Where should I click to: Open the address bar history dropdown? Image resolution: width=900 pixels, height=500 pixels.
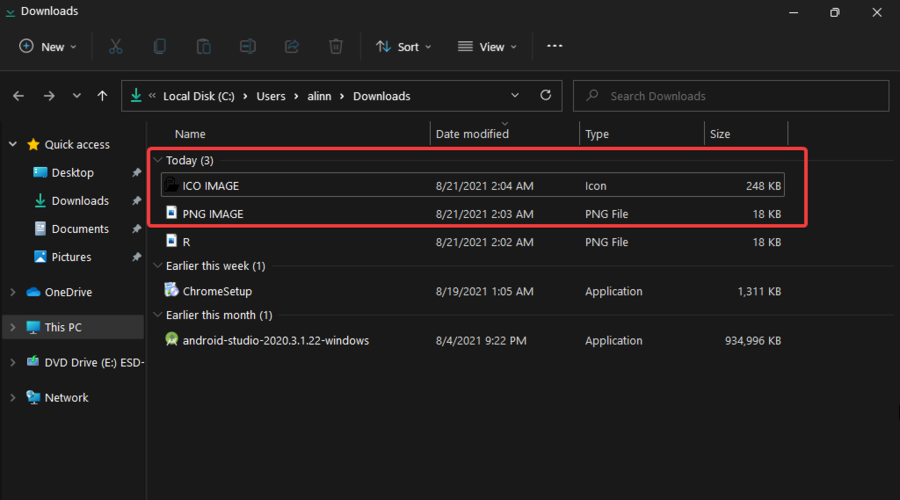click(515, 96)
